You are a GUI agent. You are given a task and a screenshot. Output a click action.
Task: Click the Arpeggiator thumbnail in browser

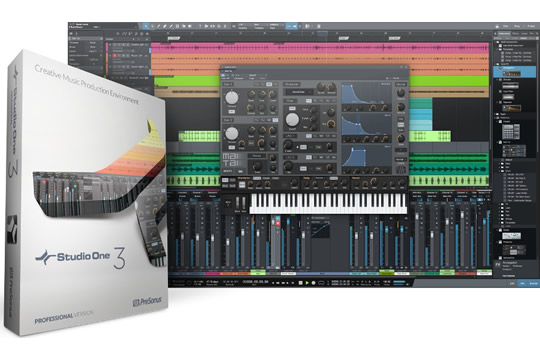click(512, 74)
